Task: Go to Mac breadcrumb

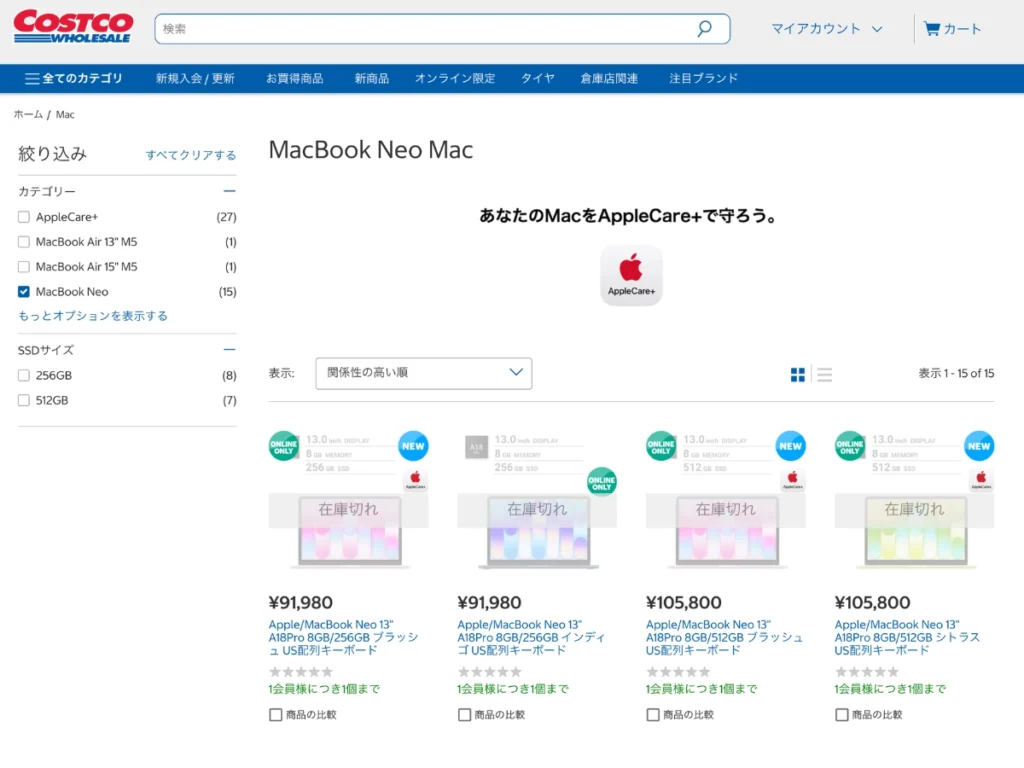Action: click(65, 114)
